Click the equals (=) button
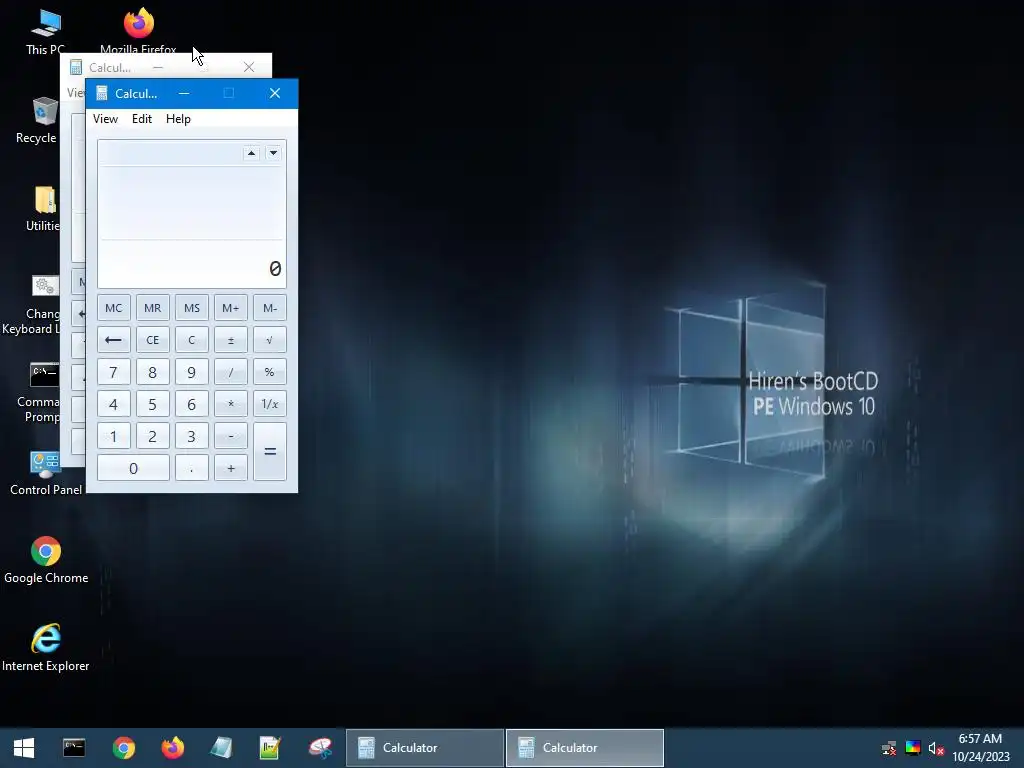 tap(270, 451)
